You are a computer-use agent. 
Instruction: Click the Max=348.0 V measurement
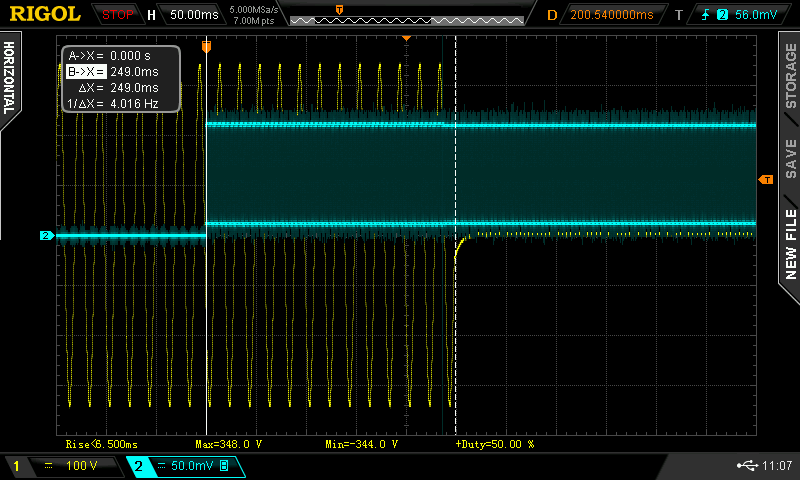(229, 444)
